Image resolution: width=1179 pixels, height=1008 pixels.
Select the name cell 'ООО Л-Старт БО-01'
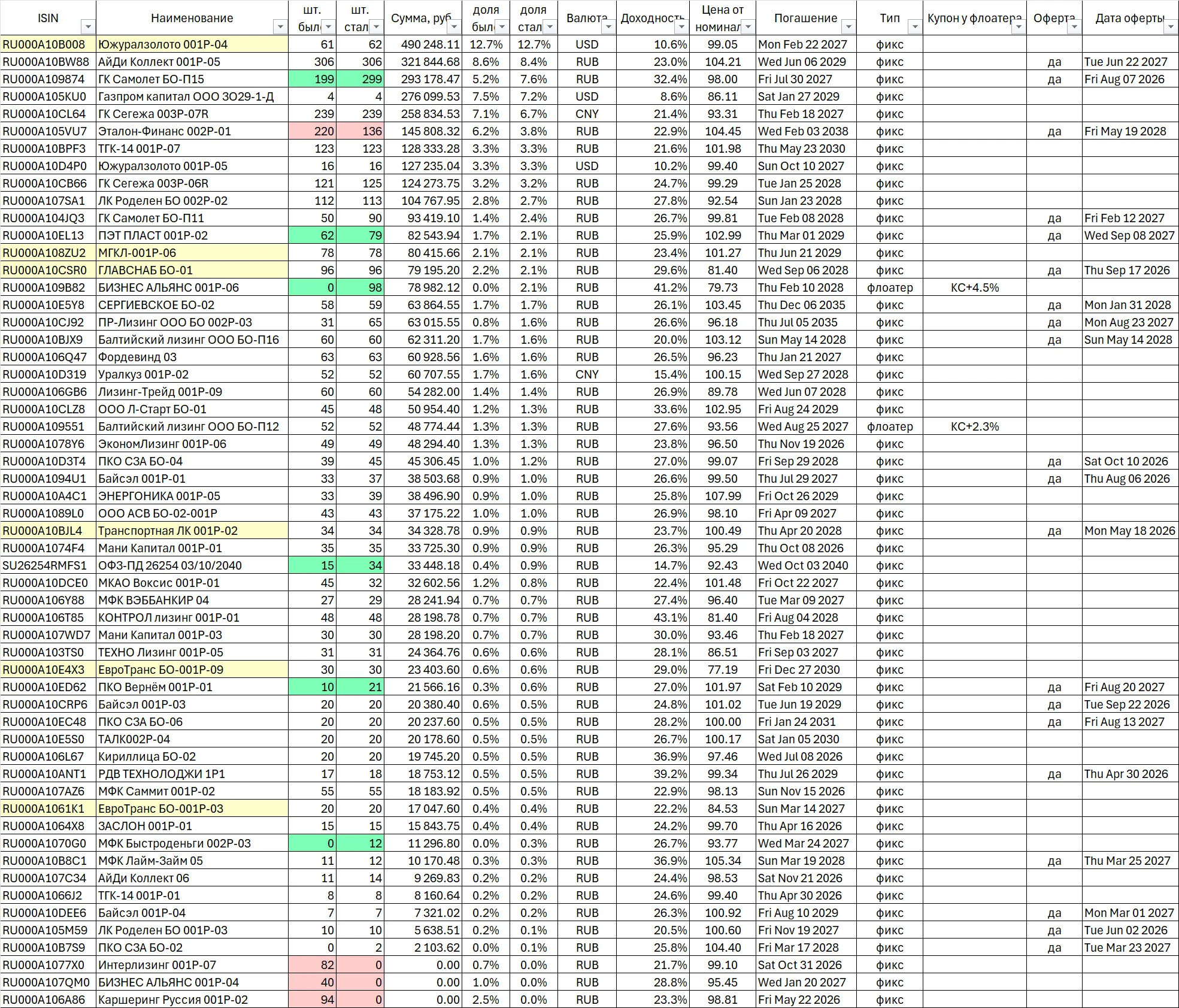coord(192,409)
